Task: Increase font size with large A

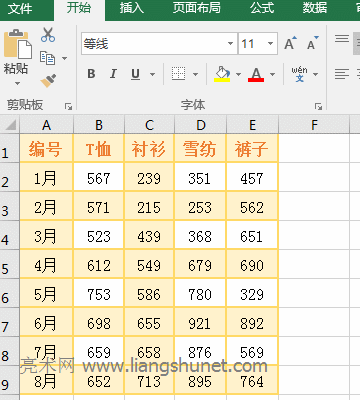Action: coord(290,43)
